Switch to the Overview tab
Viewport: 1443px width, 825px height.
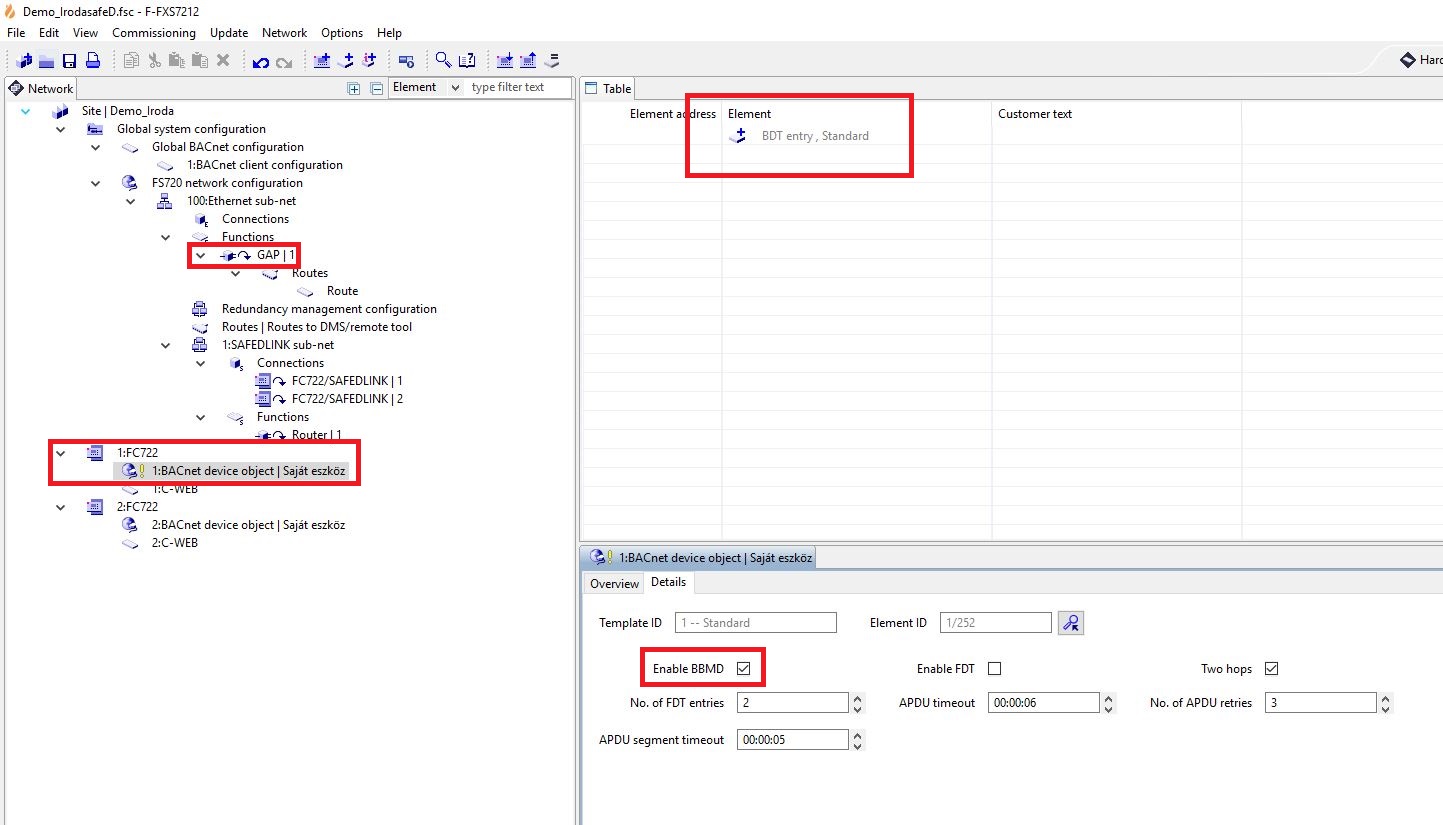click(614, 583)
